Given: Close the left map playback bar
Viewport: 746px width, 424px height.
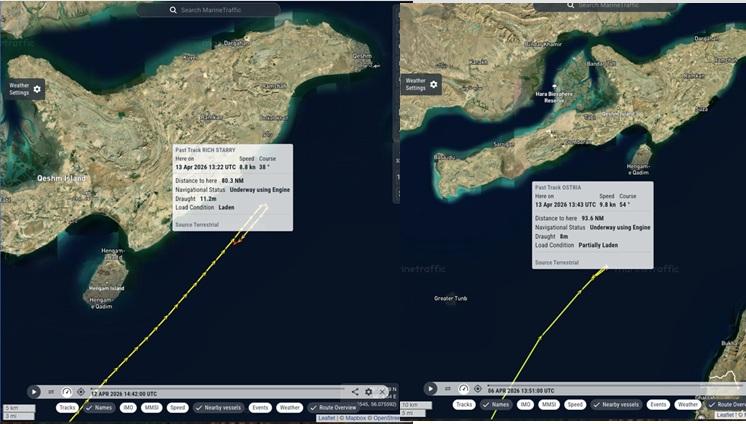Looking at the screenshot, I should 382,392.
